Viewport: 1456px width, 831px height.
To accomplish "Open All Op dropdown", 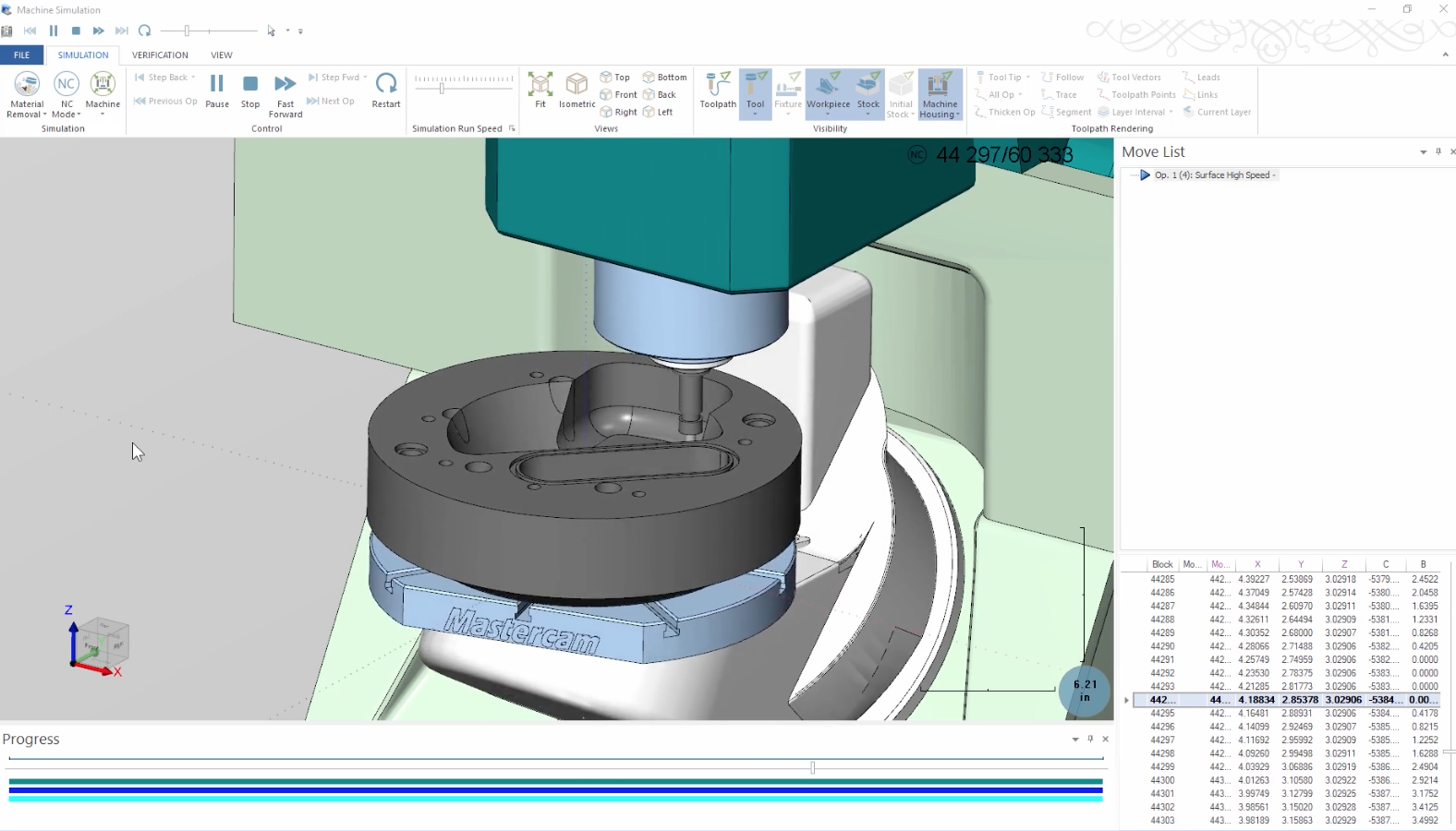I will tap(1020, 95).
